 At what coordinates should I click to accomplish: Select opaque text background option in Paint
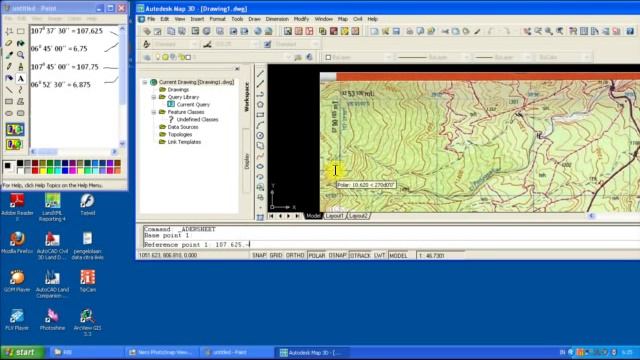[15, 130]
